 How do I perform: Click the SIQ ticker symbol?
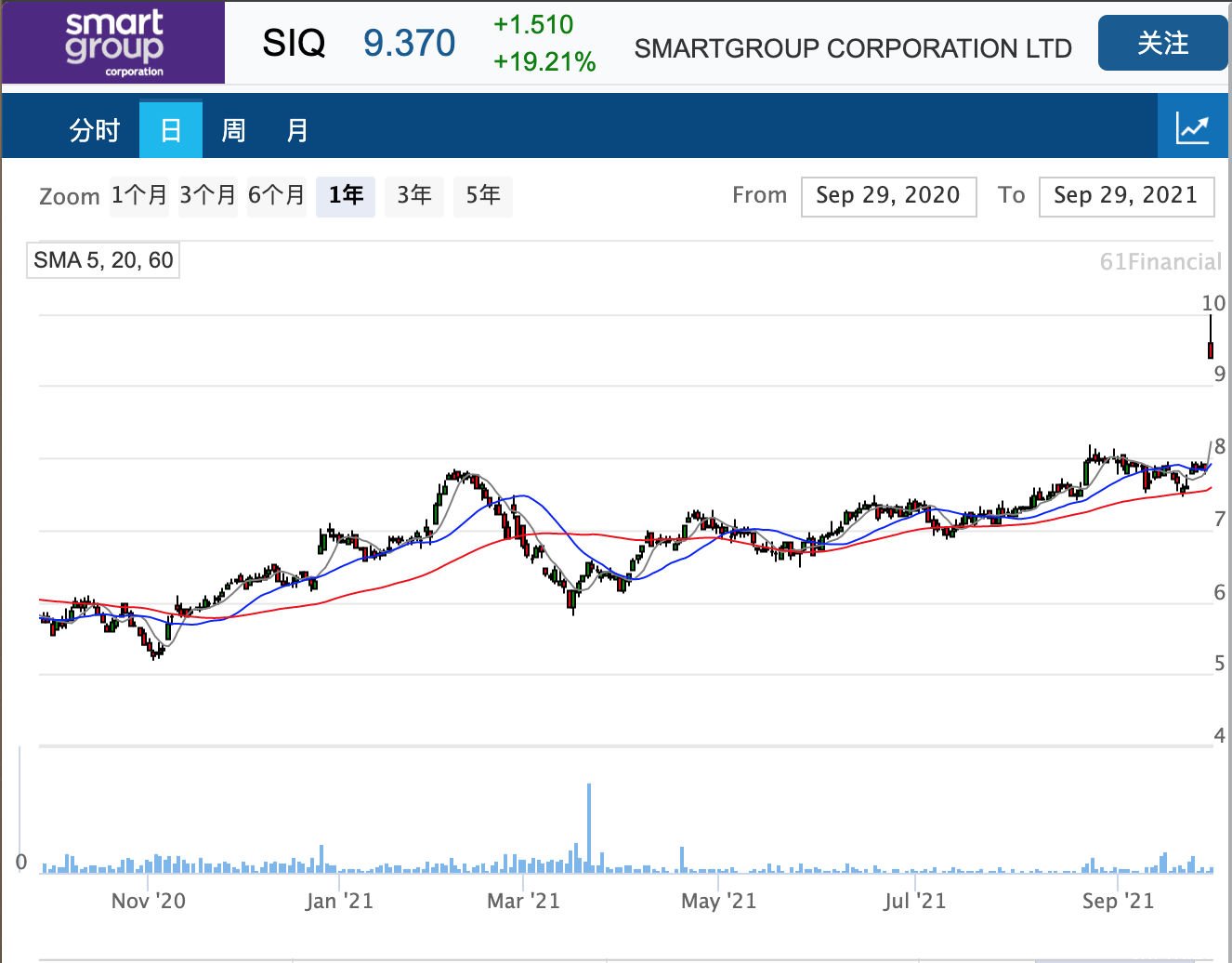pyautogui.click(x=294, y=43)
